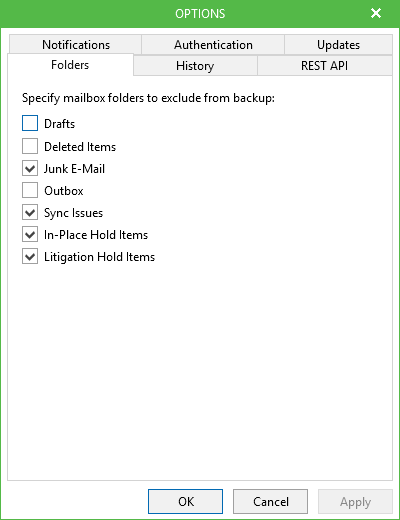Check the Outbox exclusion box
This screenshot has height=520, width=400.
pyautogui.click(x=30, y=190)
